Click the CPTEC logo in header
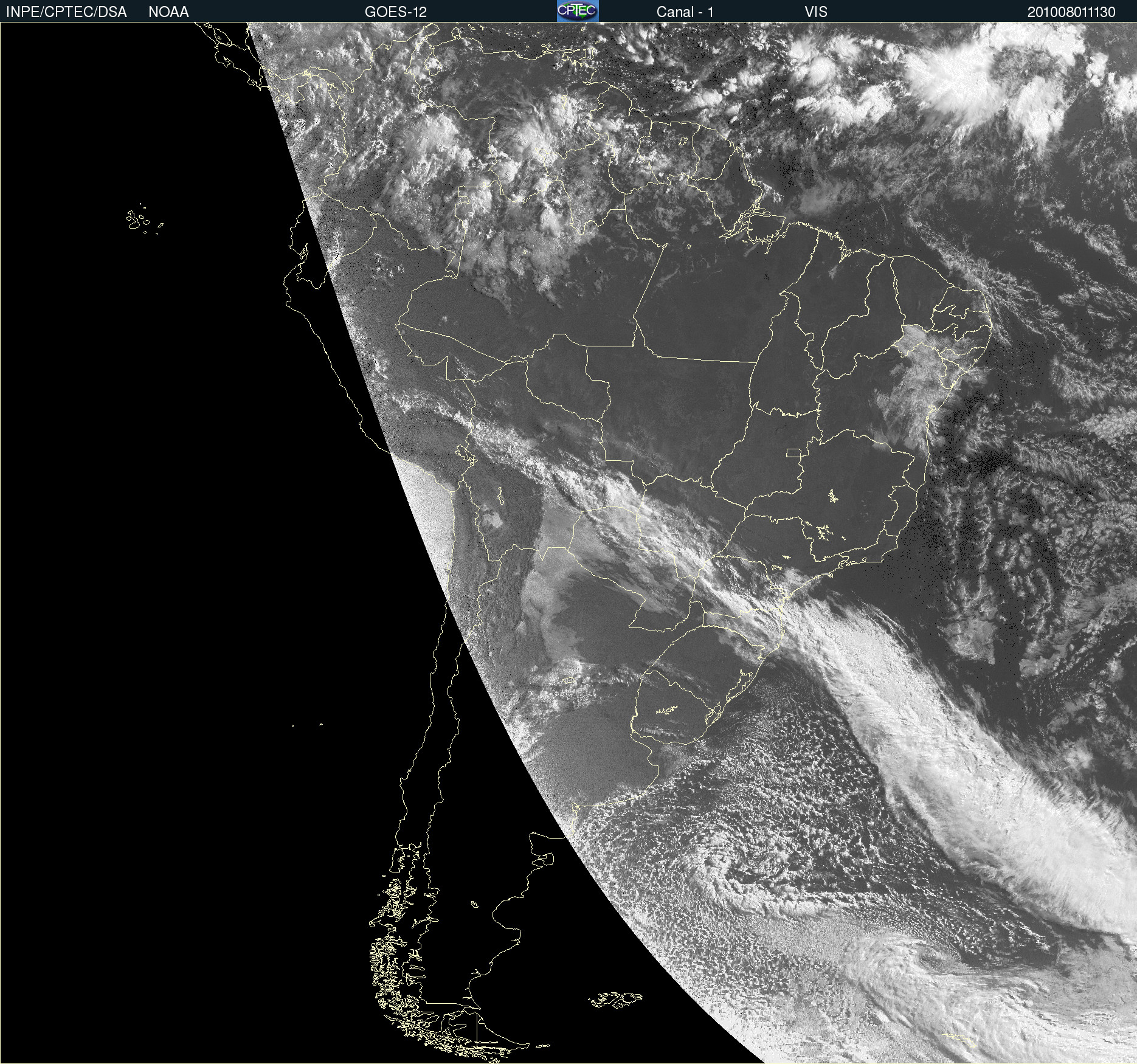 (578, 11)
